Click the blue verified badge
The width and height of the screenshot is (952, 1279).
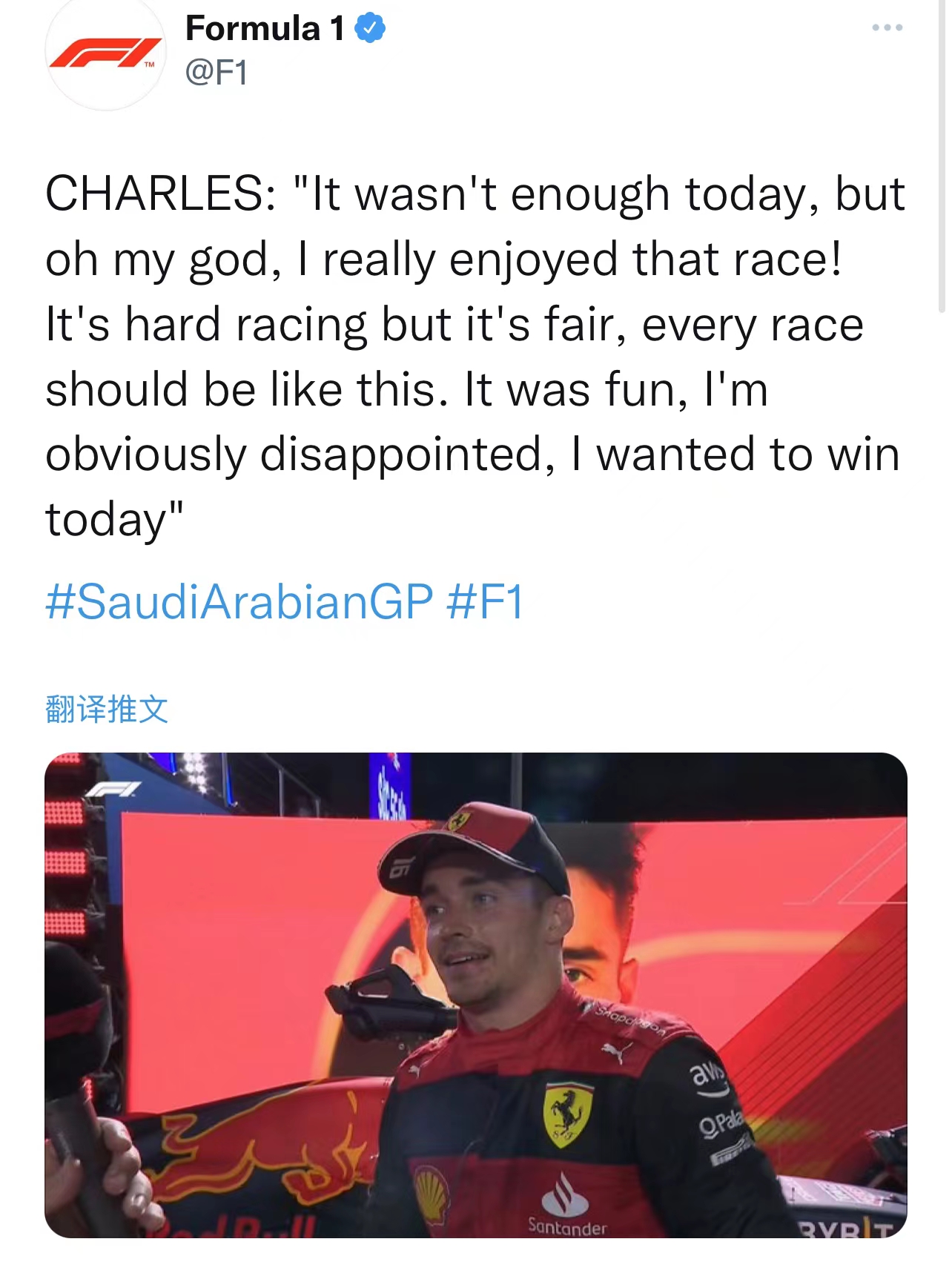pos(370,28)
